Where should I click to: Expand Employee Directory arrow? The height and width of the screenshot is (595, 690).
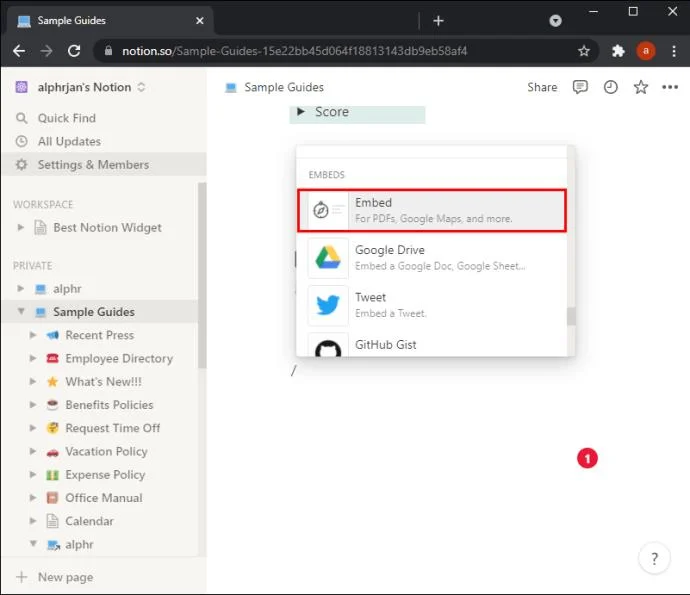(x=33, y=358)
